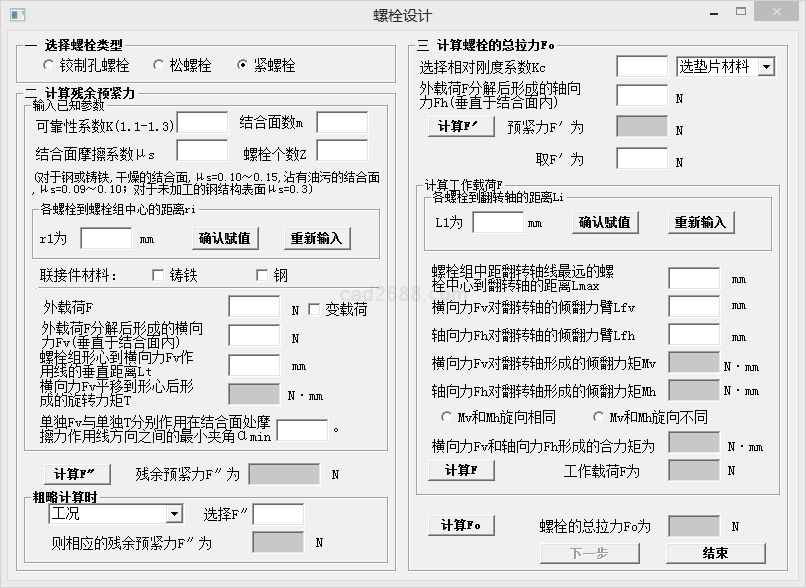The image size is (806, 588).
Task: Click the 螺栓个数Z input field
Action: tap(342, 151)
